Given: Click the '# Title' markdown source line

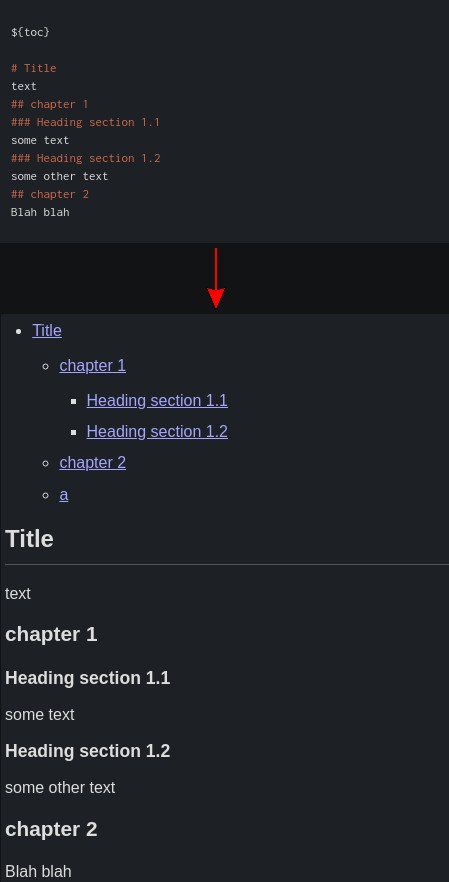Looking at the screenshot, I should pos(34,68).
